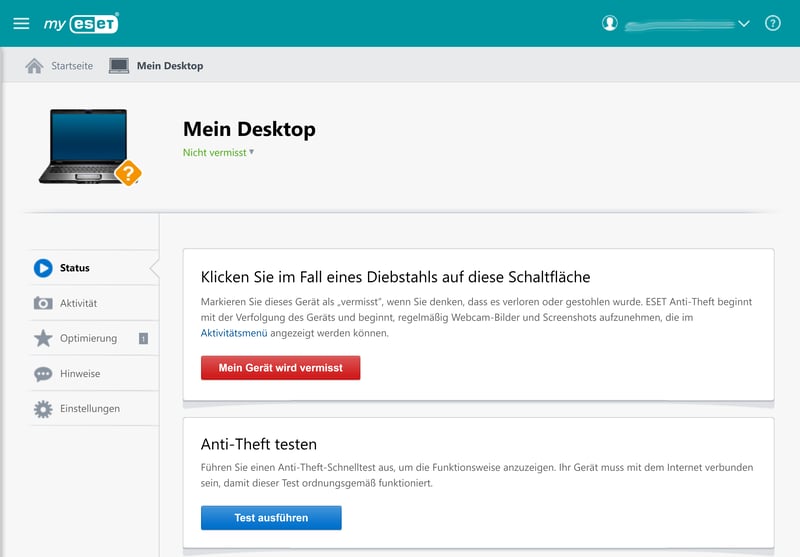Click the home icon in breadcrumb
Screen dimensions: 800x557
tap(34, 66)
